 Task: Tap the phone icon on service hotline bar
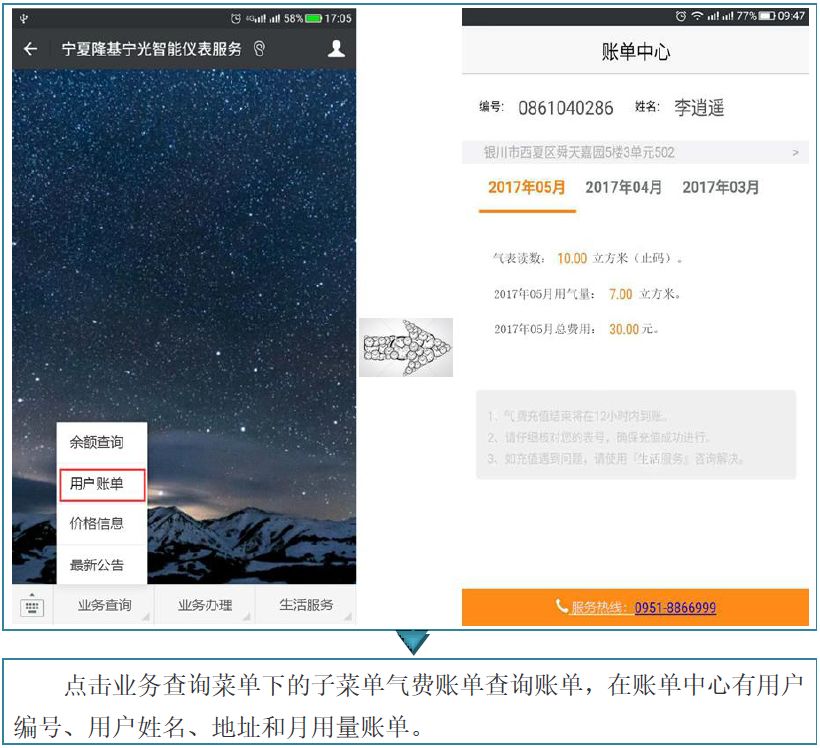[x=561, y=607]
